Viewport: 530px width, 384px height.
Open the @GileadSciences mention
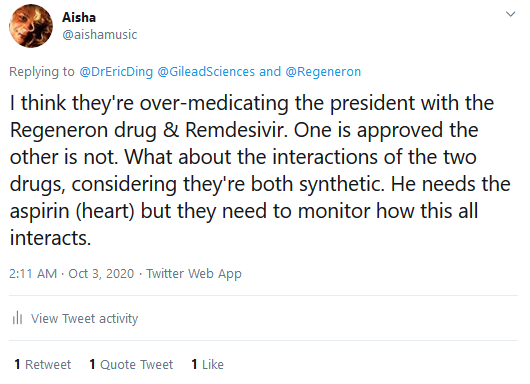(206, 72)
